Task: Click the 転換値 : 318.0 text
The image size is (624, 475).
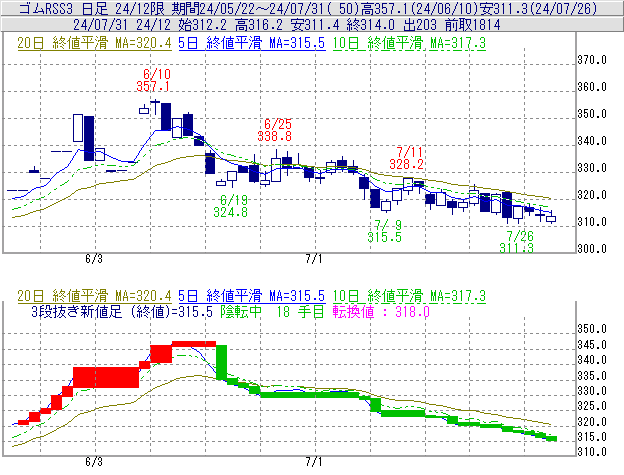Action: [x=381, y=311]
